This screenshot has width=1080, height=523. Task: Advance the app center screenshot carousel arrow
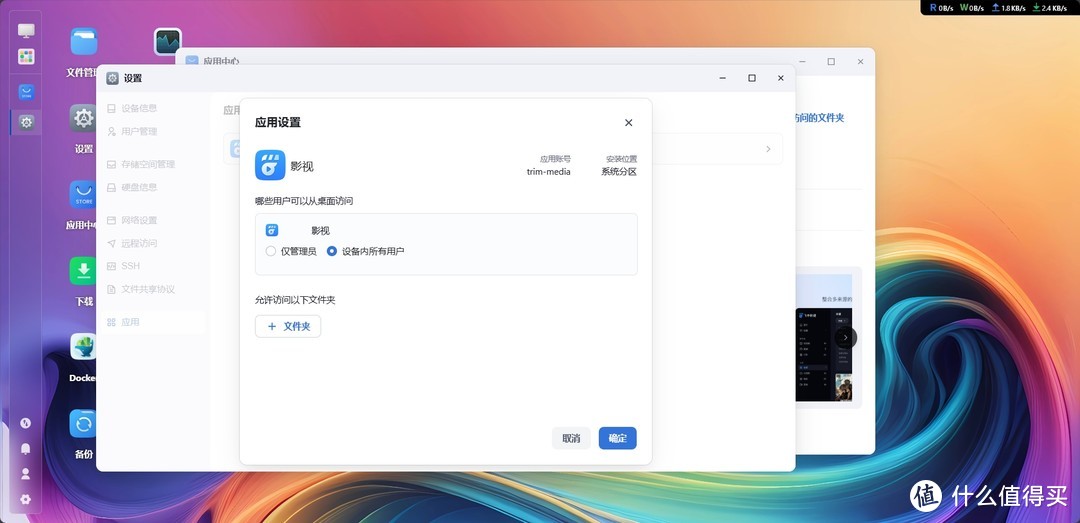pos(846,338)
